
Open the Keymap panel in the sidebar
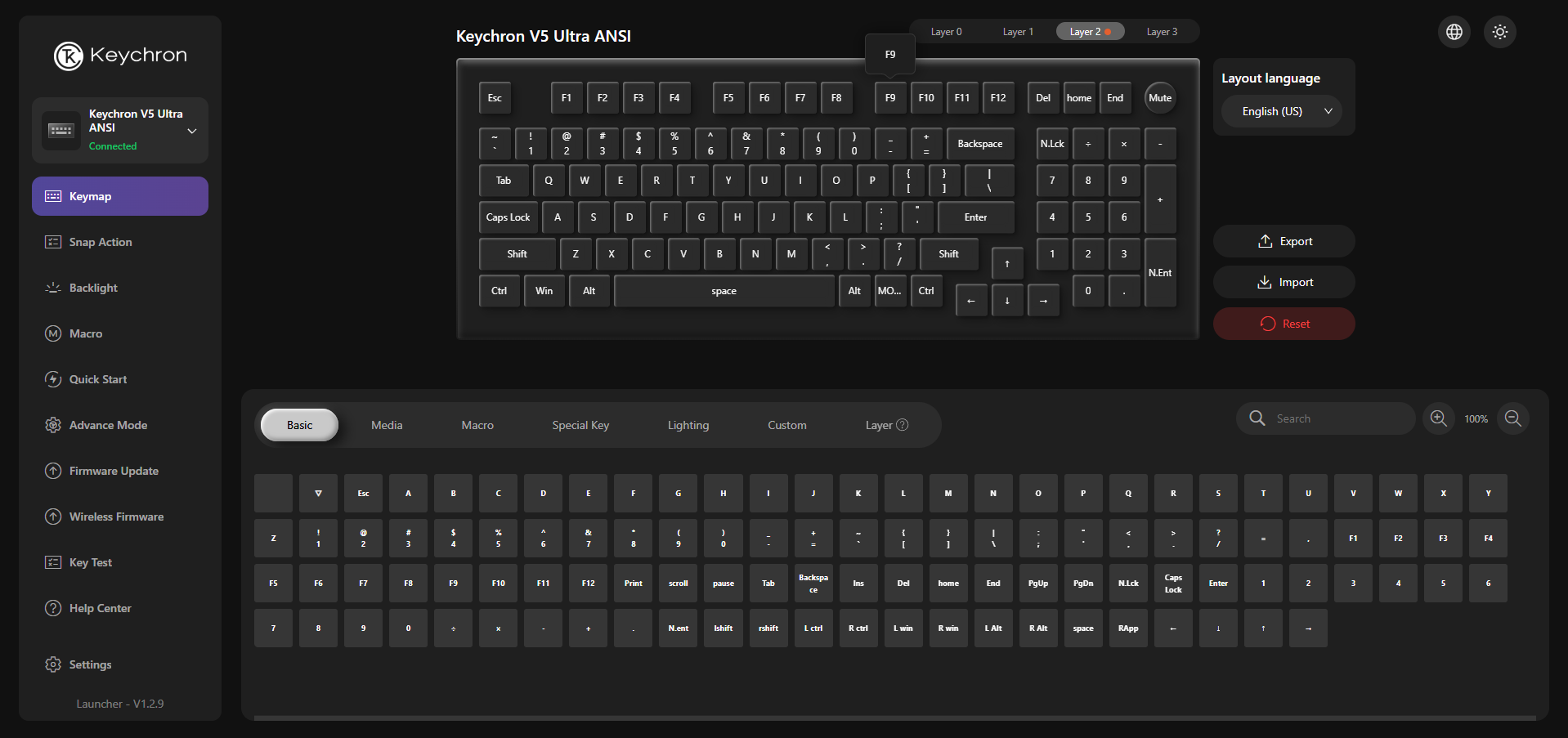tap(119, 196)
